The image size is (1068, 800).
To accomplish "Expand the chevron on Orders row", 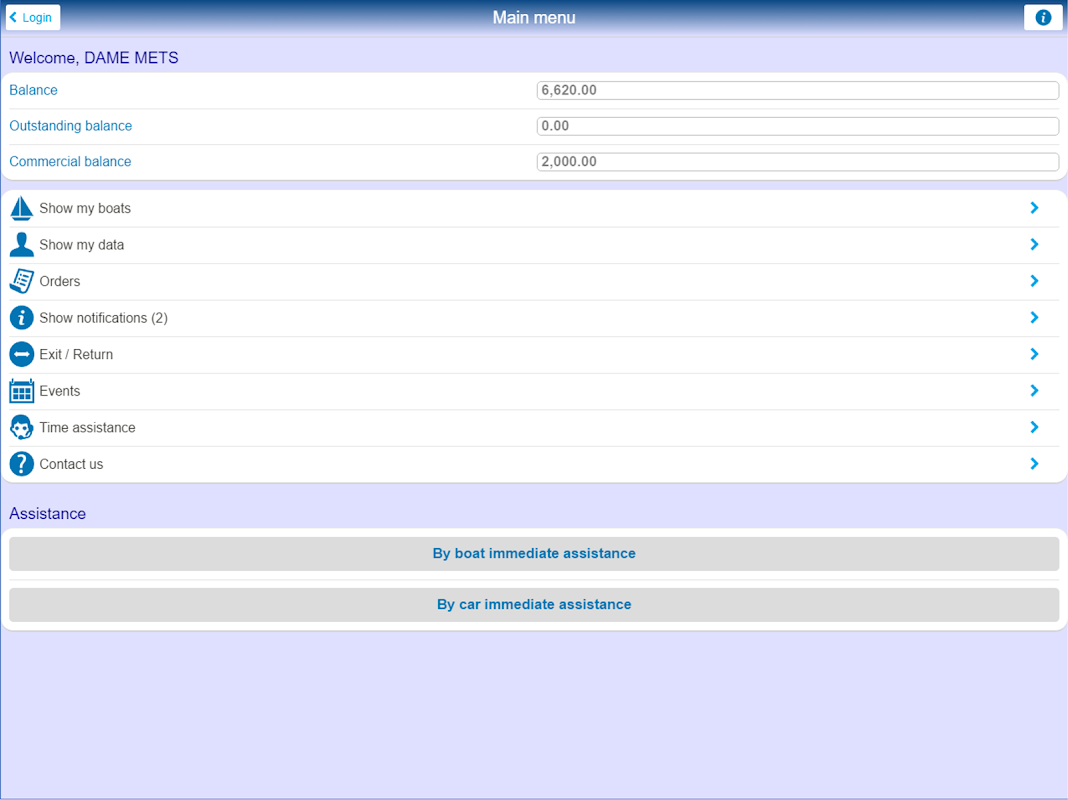I will [1034, 281].
